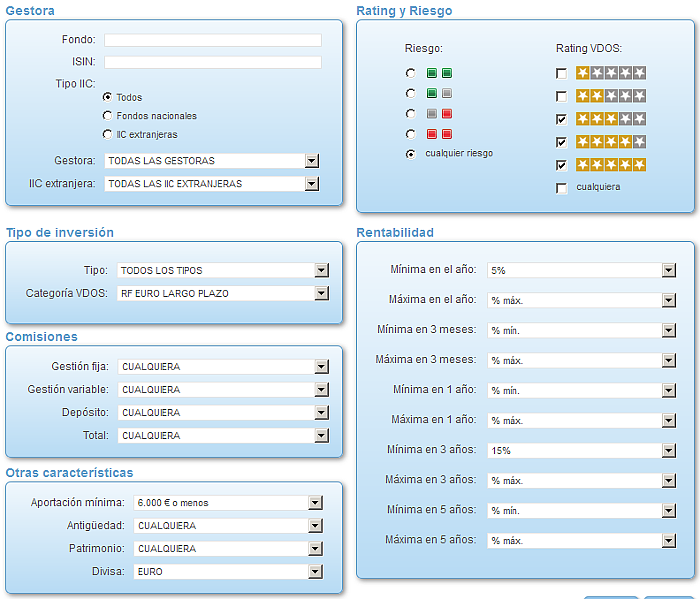Choose the double red risk level
This screenshot has height=599, width=700.
point(410,134)
